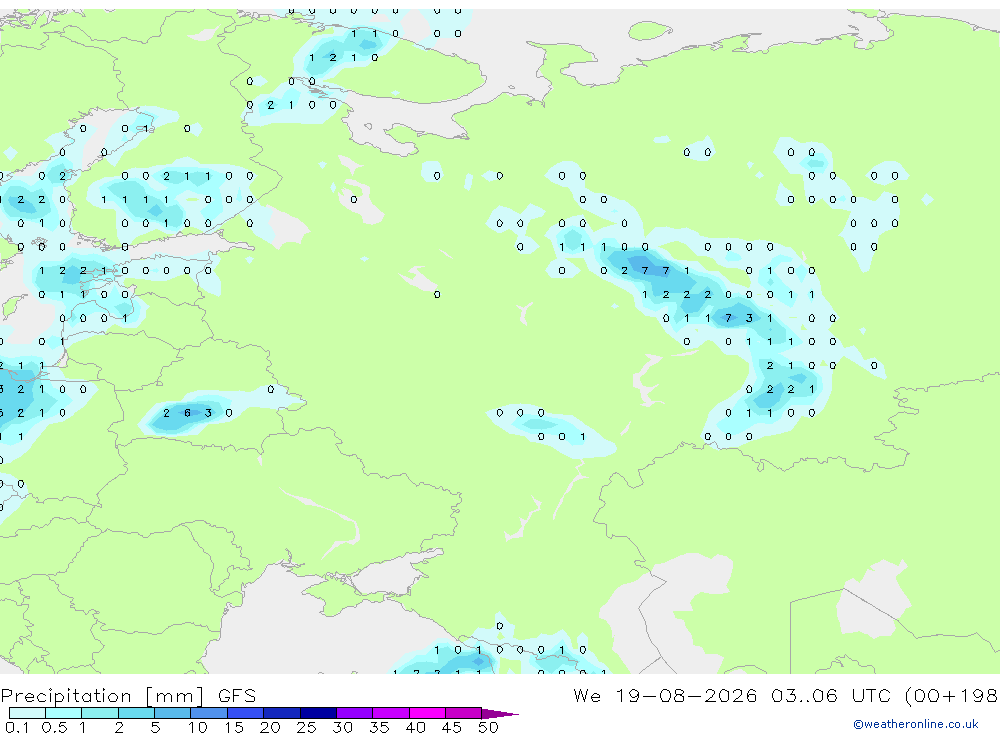Open the weatheronline.co.uk copyright link
Image resolution: width=1000 pixels, height=733 pixels.
[x=916, y=724]
